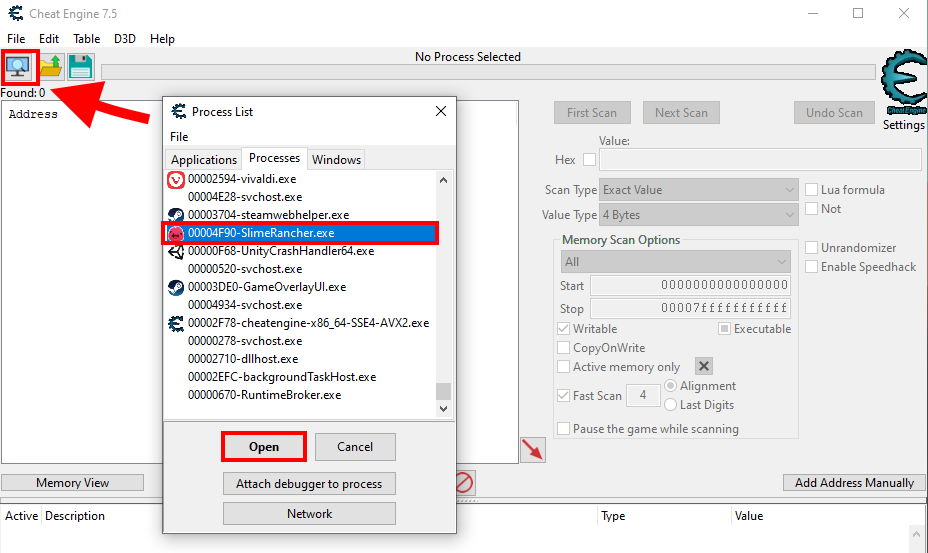Click the Open button

(x=264, y=447)
